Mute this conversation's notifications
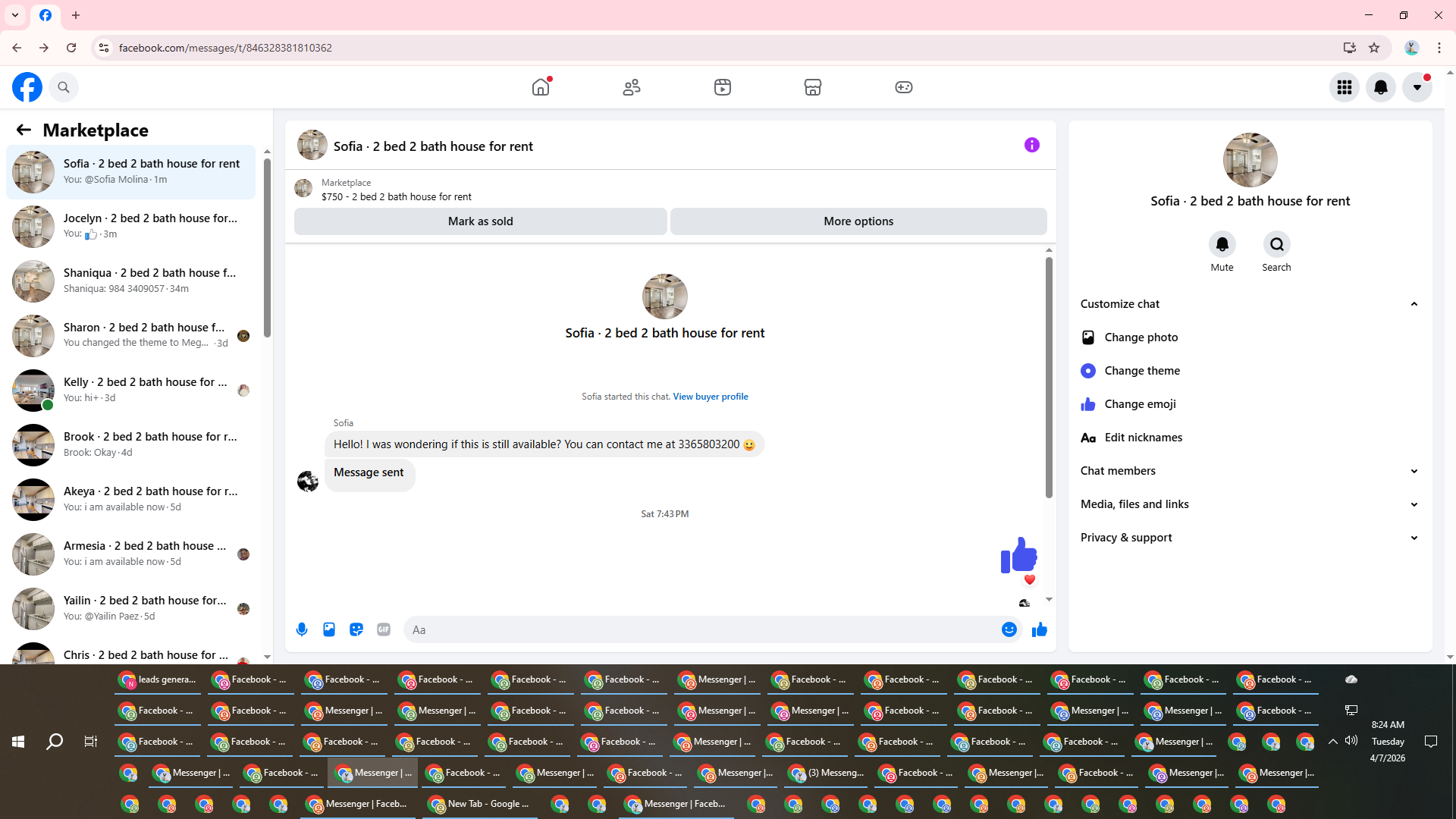 (x=1222, y=245)
